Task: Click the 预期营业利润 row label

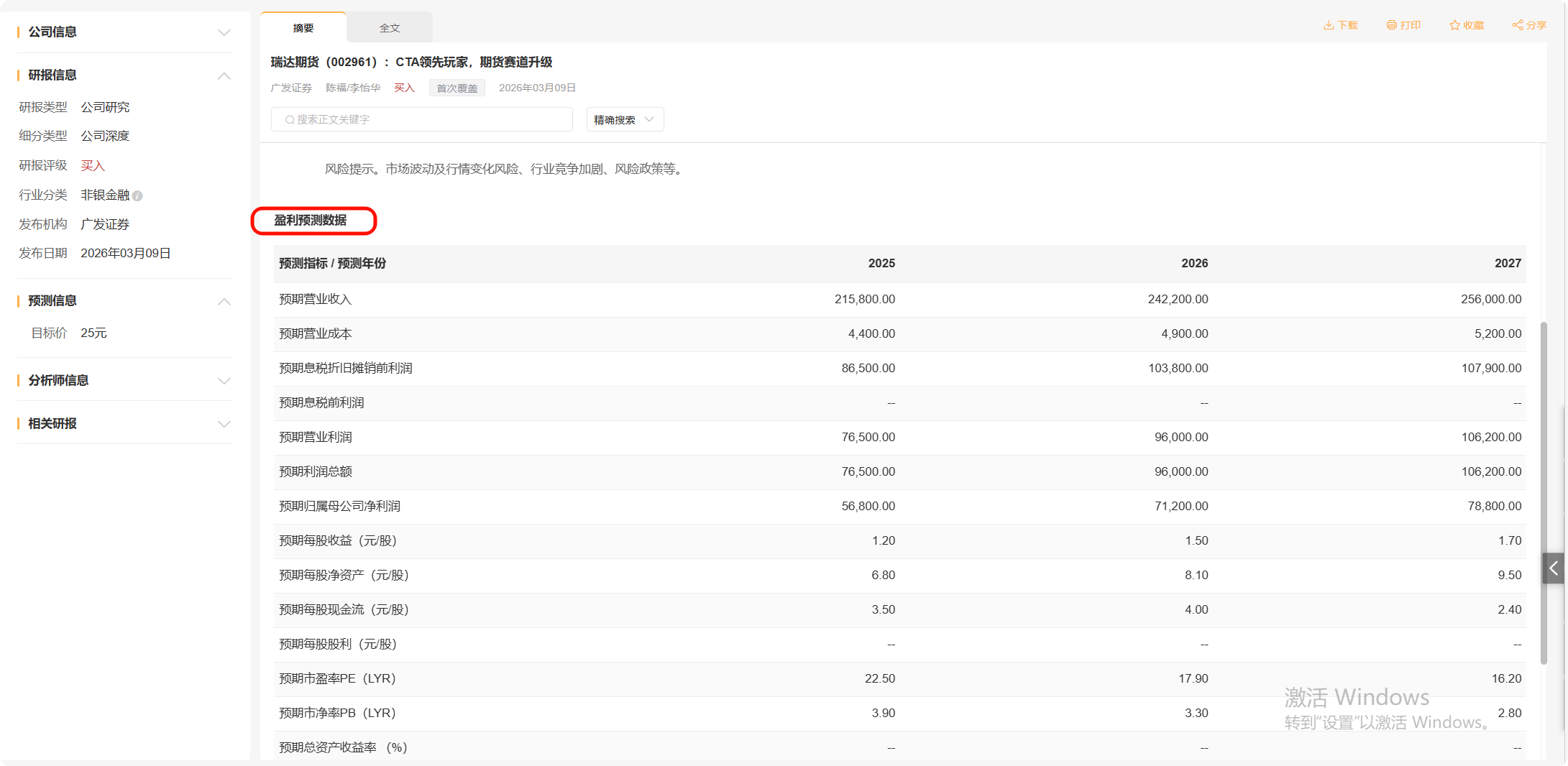Action: click(x=316, y=437)
